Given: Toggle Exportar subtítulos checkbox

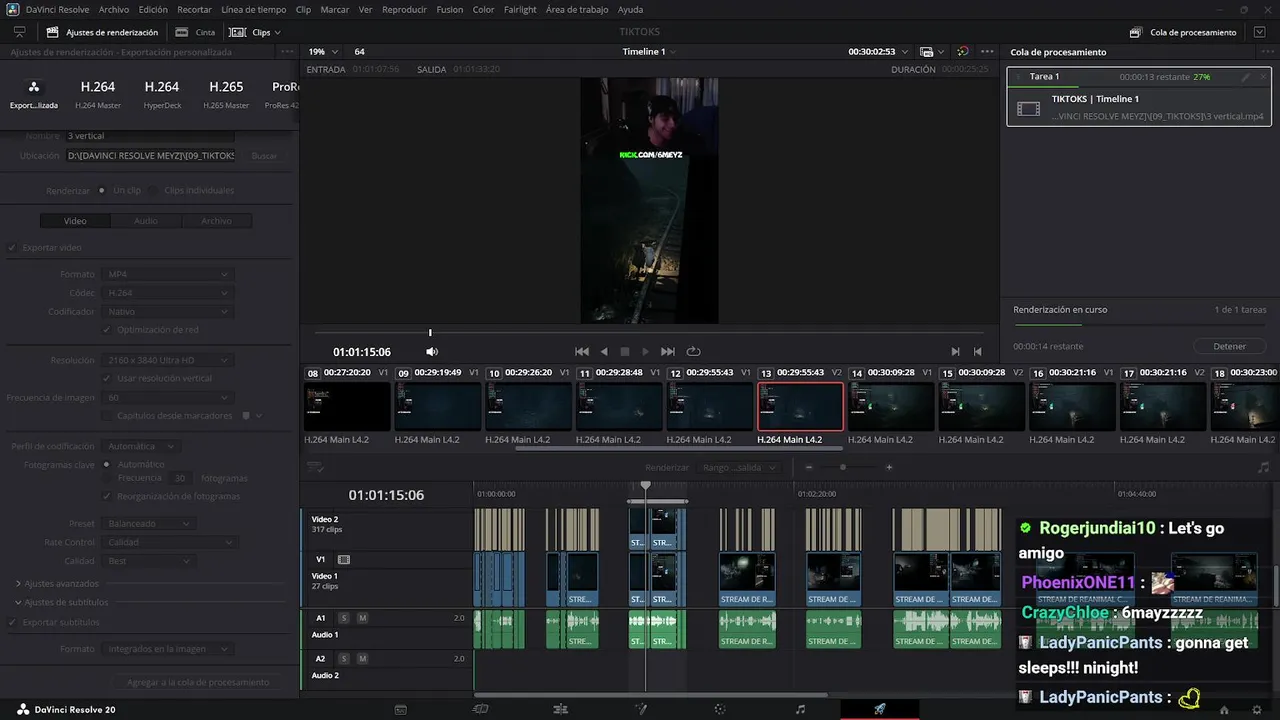Looking at the screenshot, I should point(13,622).
